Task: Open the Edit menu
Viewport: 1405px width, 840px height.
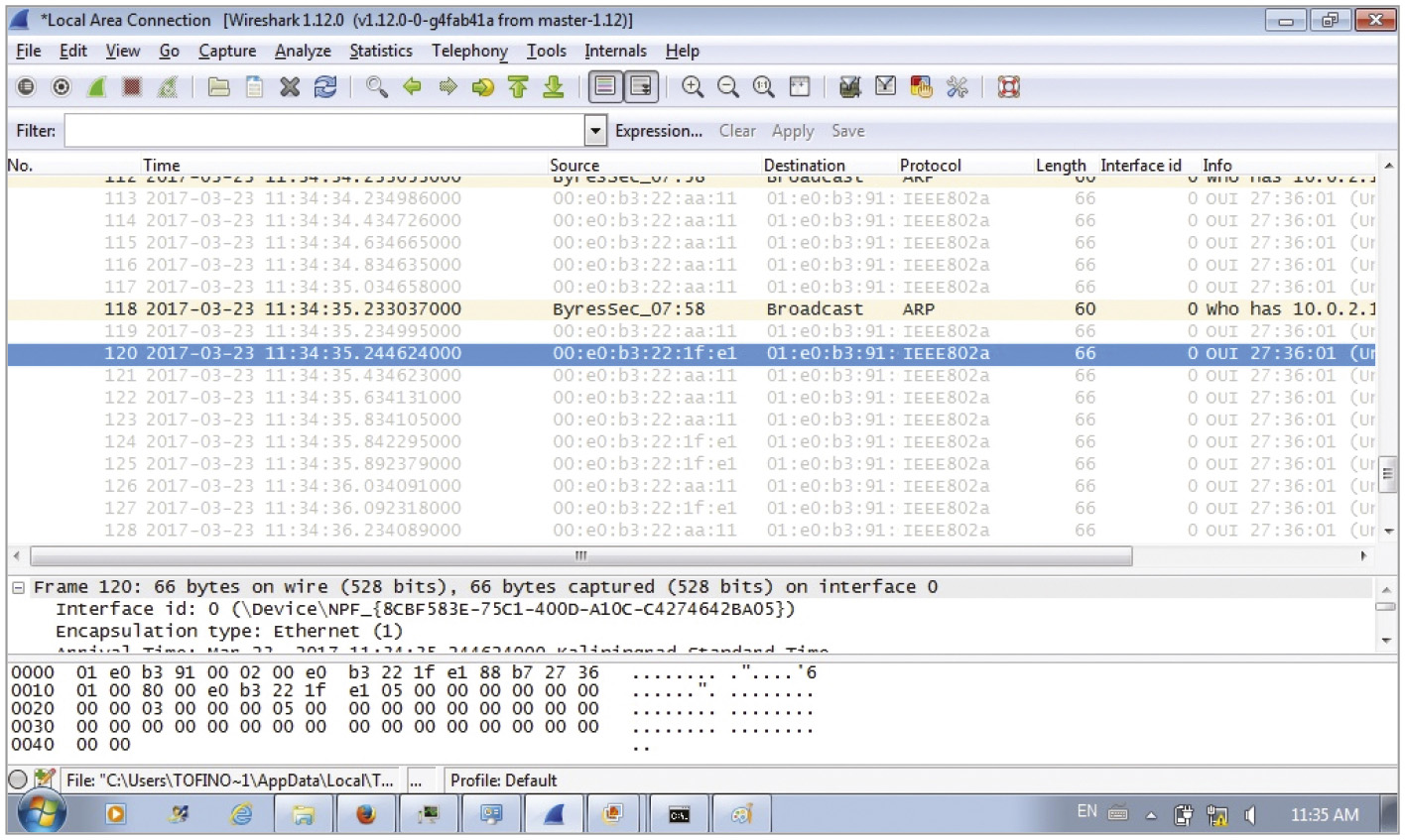Action: tap(73, 51)
